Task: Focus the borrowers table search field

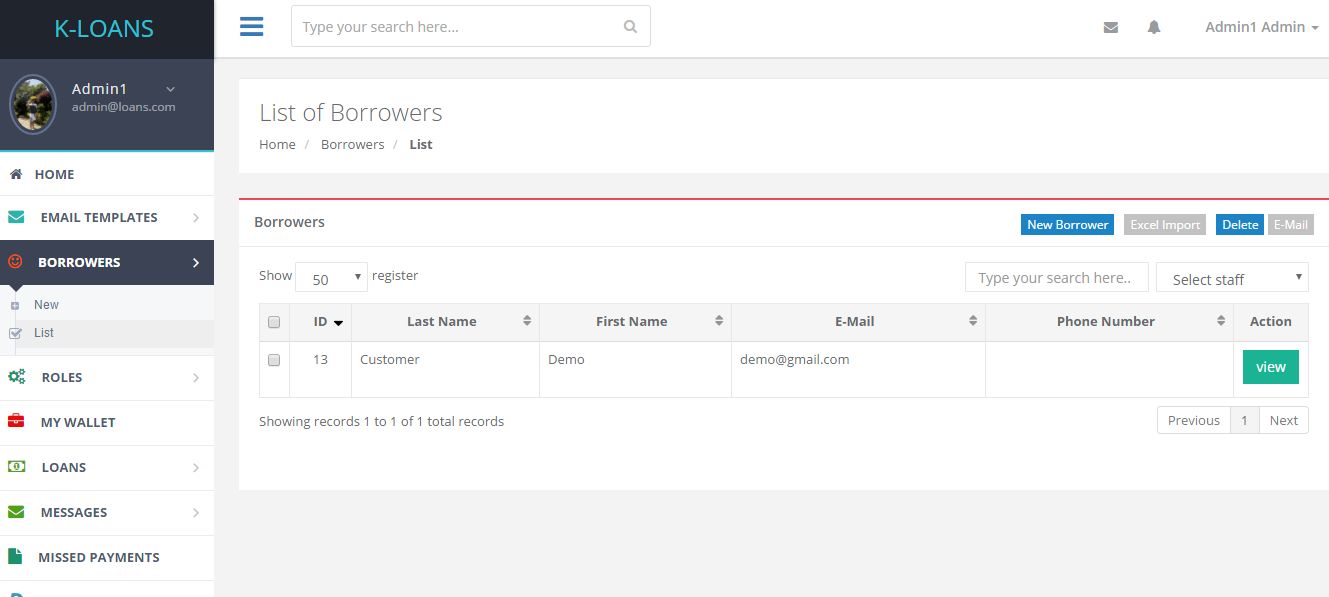Action: (x=1056, y=278)
